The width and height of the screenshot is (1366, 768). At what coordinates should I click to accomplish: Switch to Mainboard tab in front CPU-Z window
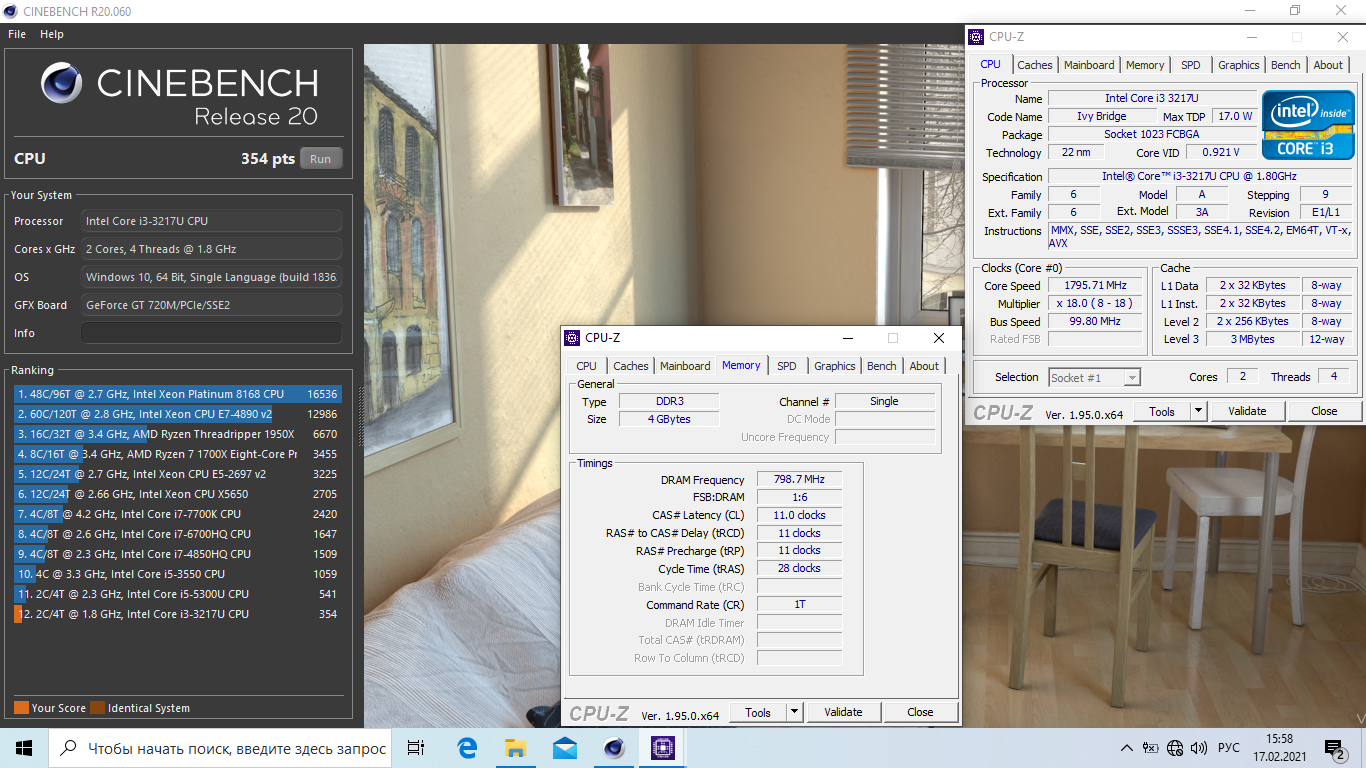coord(685,366)
